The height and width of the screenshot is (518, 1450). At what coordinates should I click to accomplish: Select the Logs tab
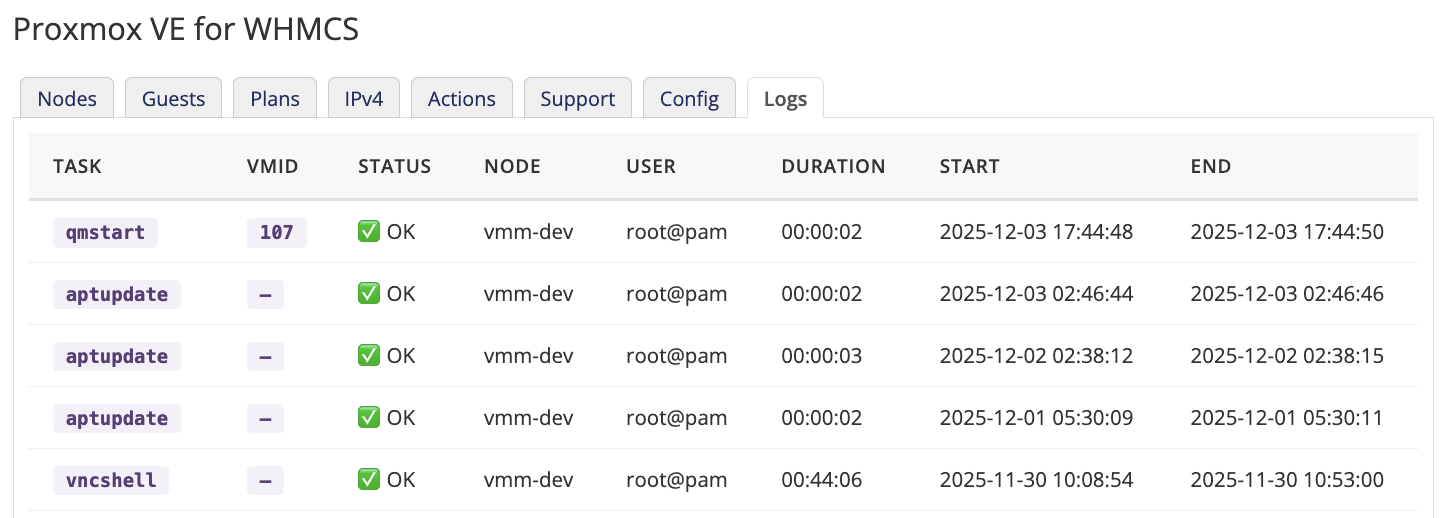click(x=785, y=99)
